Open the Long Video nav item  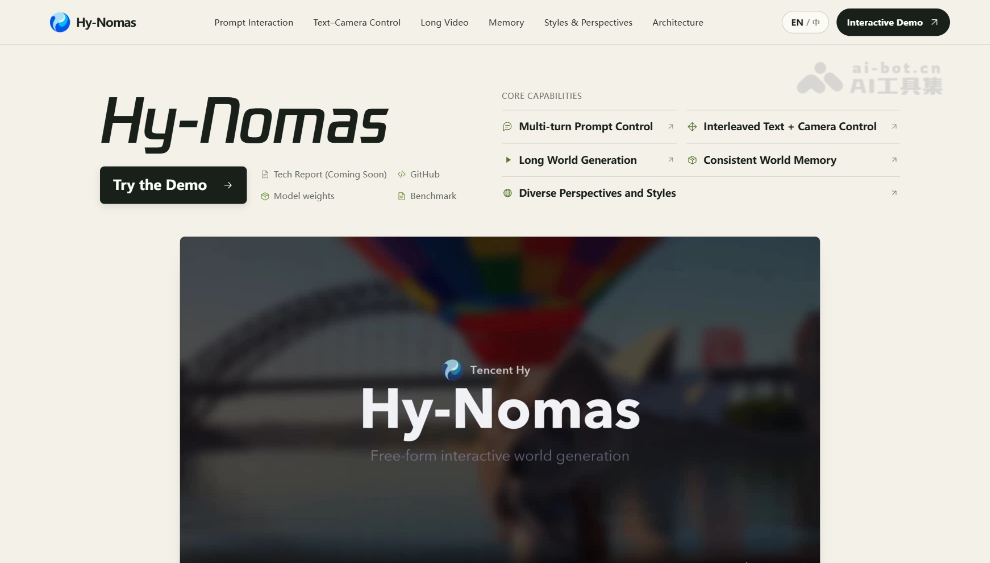pos(444,23)
